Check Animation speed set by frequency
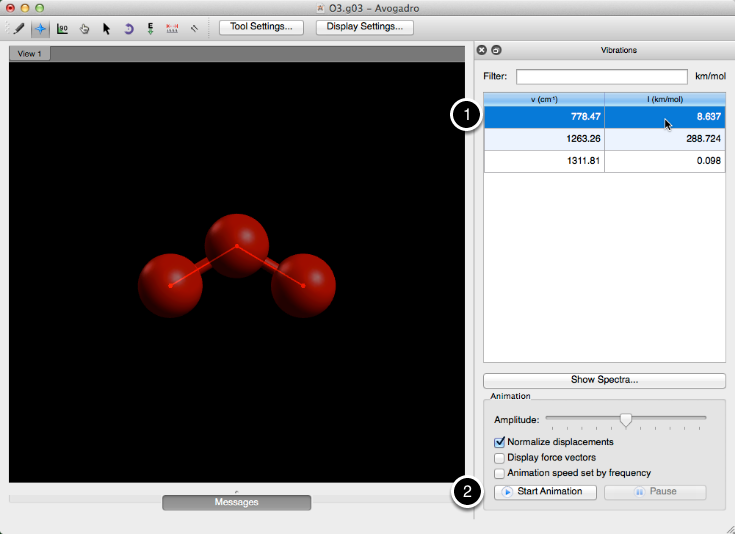Viewport: 735px width, 534px height. (x=500, y=473)
